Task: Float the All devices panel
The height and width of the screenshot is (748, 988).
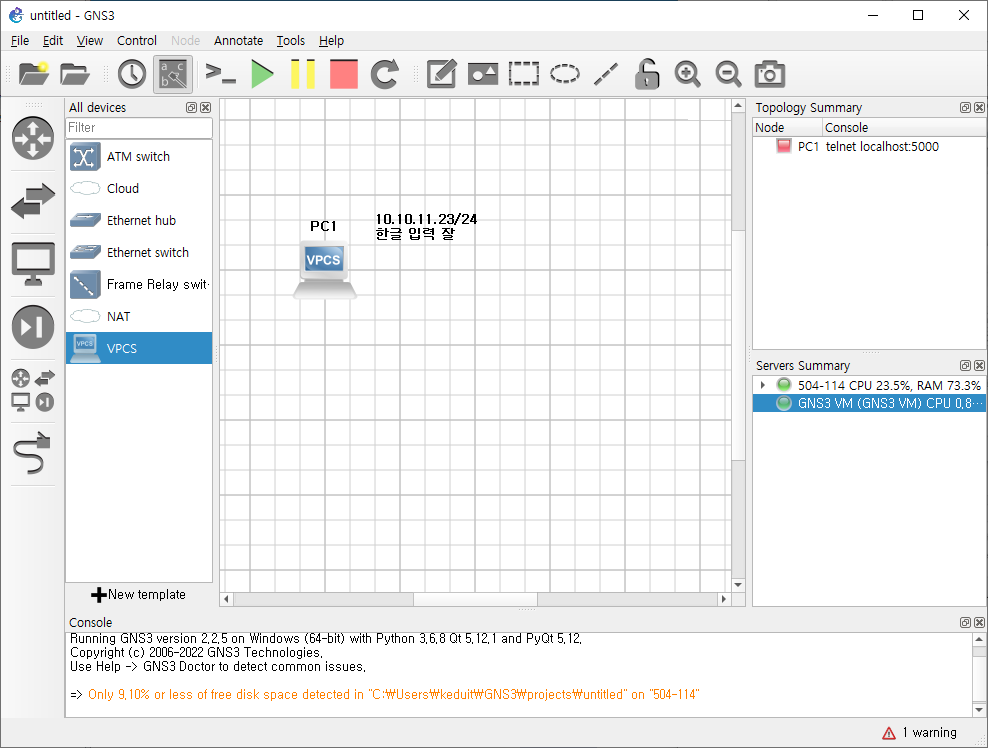Action: (192, 108)
